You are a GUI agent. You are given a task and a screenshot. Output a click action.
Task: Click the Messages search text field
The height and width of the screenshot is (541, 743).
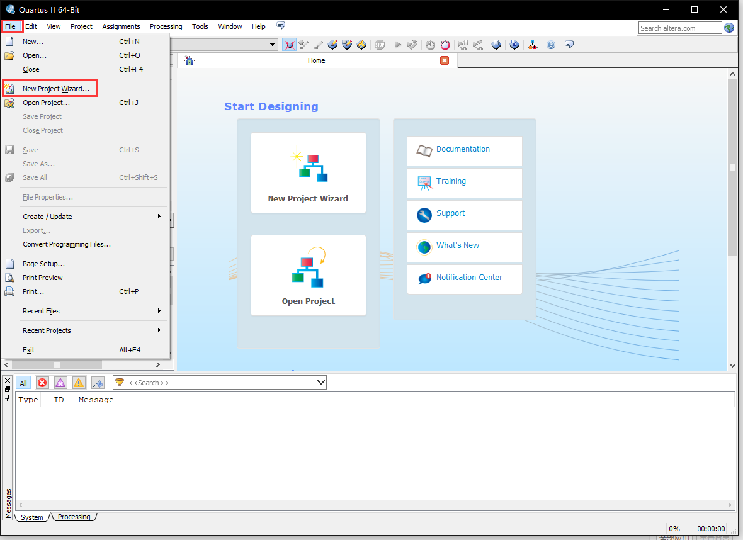point(220,382)
